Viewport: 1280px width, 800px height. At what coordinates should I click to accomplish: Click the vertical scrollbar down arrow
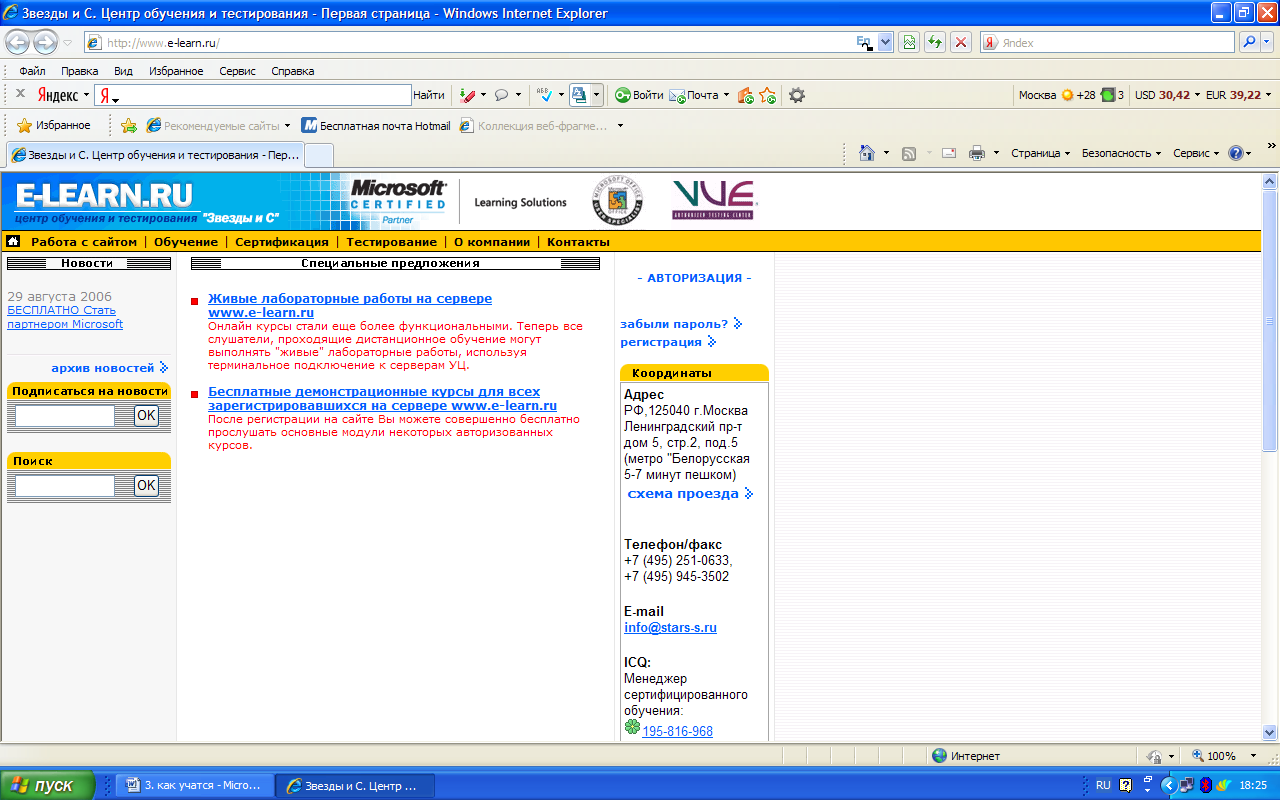pos(1270,732)
